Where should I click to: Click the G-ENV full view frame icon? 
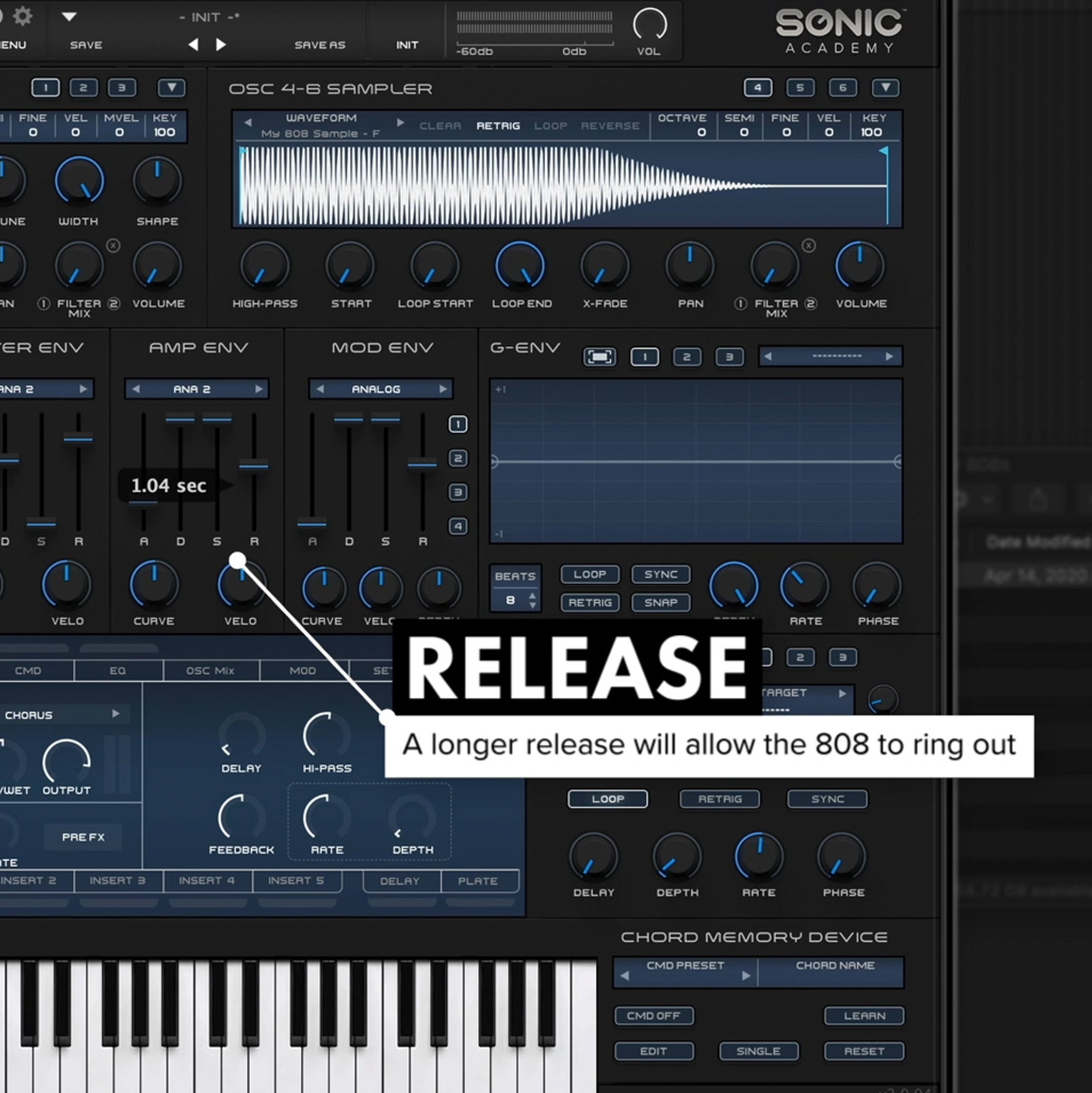point(599,357)
